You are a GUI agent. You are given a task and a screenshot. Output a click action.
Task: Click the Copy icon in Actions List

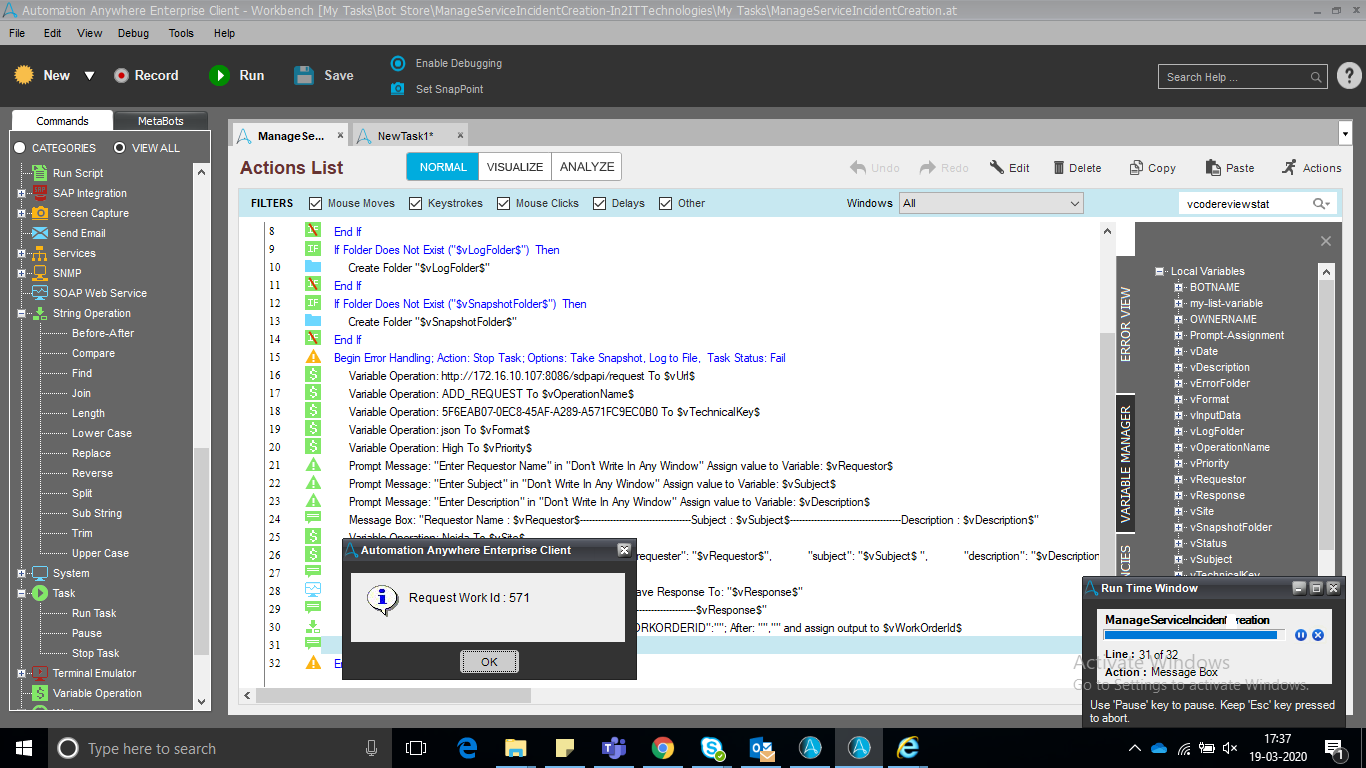tap(1136, 168)
